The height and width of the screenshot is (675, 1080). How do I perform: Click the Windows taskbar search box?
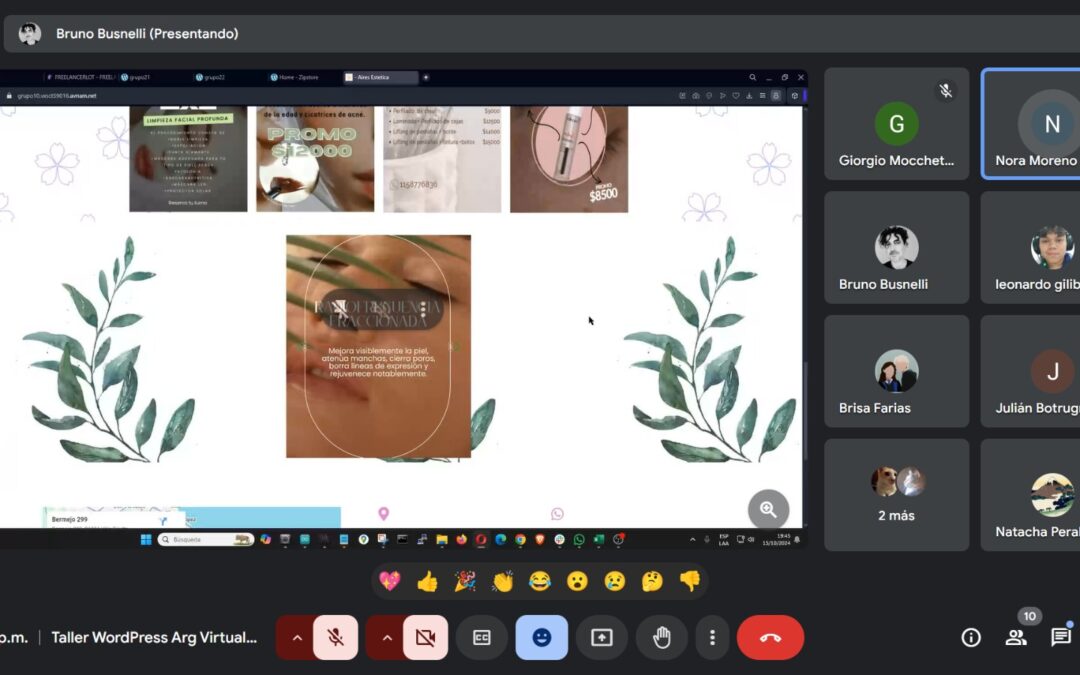click(206, 539)
